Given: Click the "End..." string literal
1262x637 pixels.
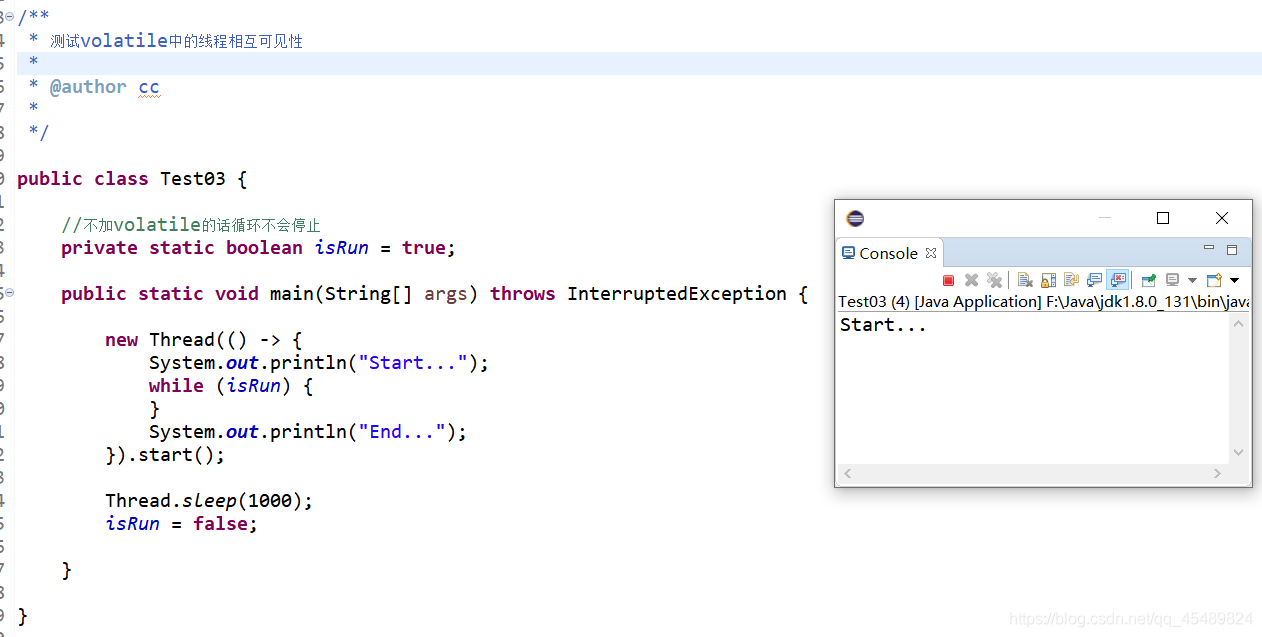Looking at the screenshot, I should click(x=403, y=432).
